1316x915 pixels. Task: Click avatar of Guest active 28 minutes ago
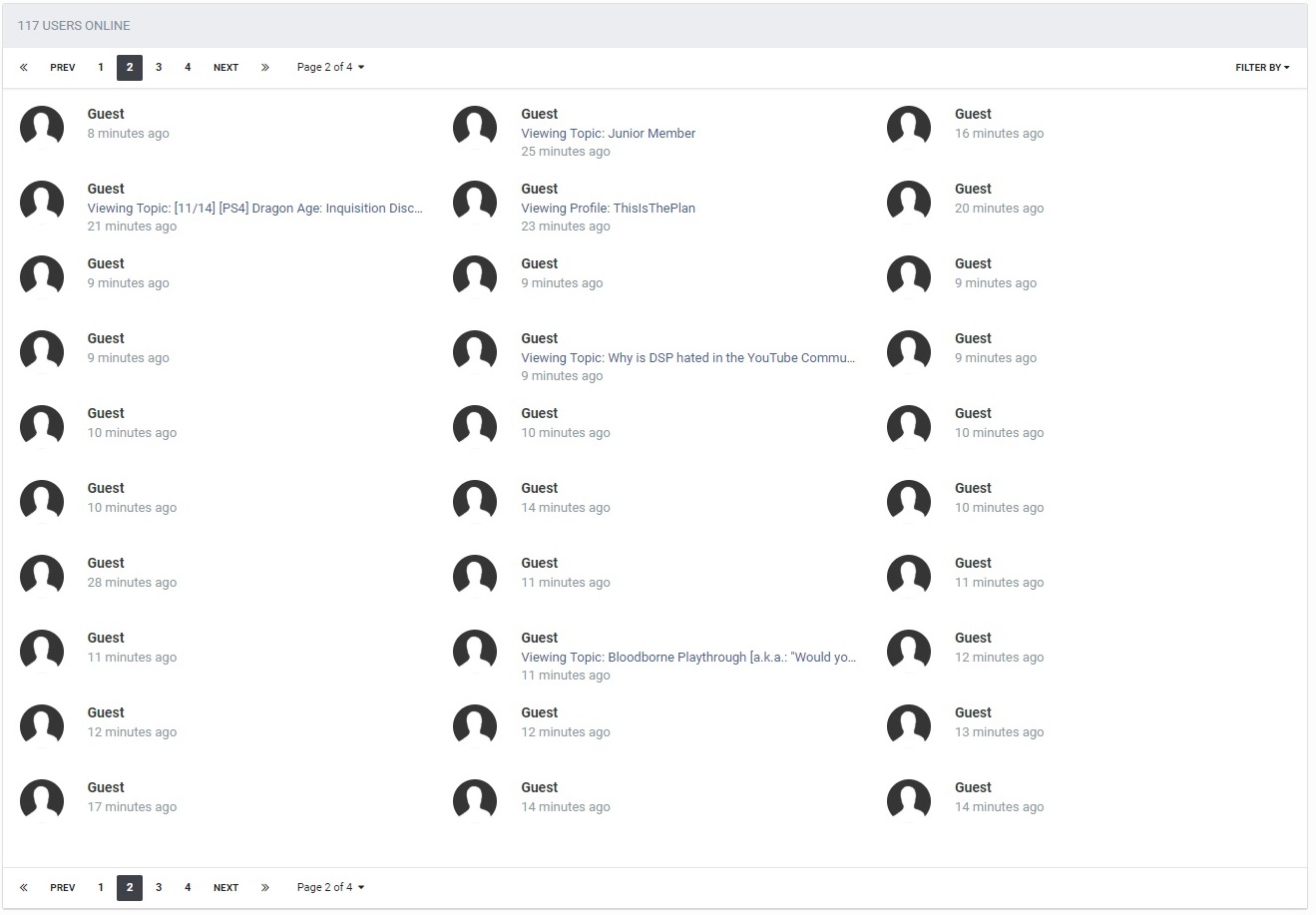42,577
